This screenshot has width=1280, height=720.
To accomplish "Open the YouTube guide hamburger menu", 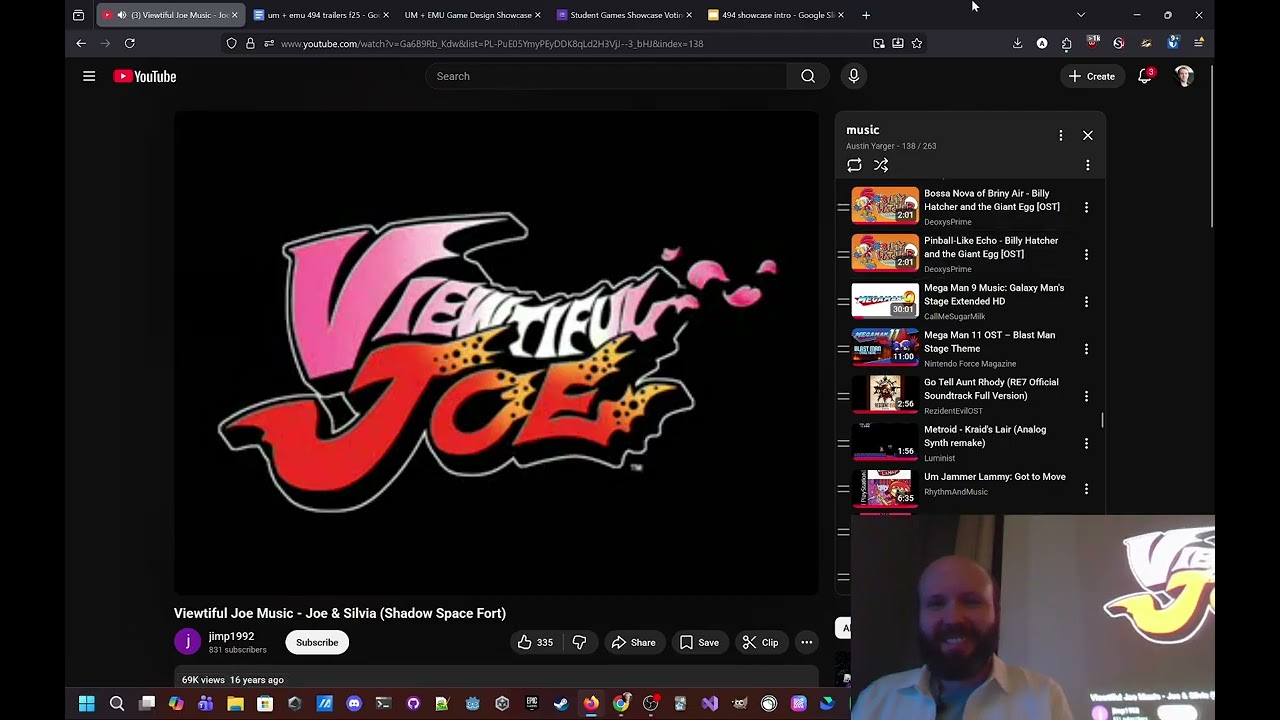I will tap(89, 76).
